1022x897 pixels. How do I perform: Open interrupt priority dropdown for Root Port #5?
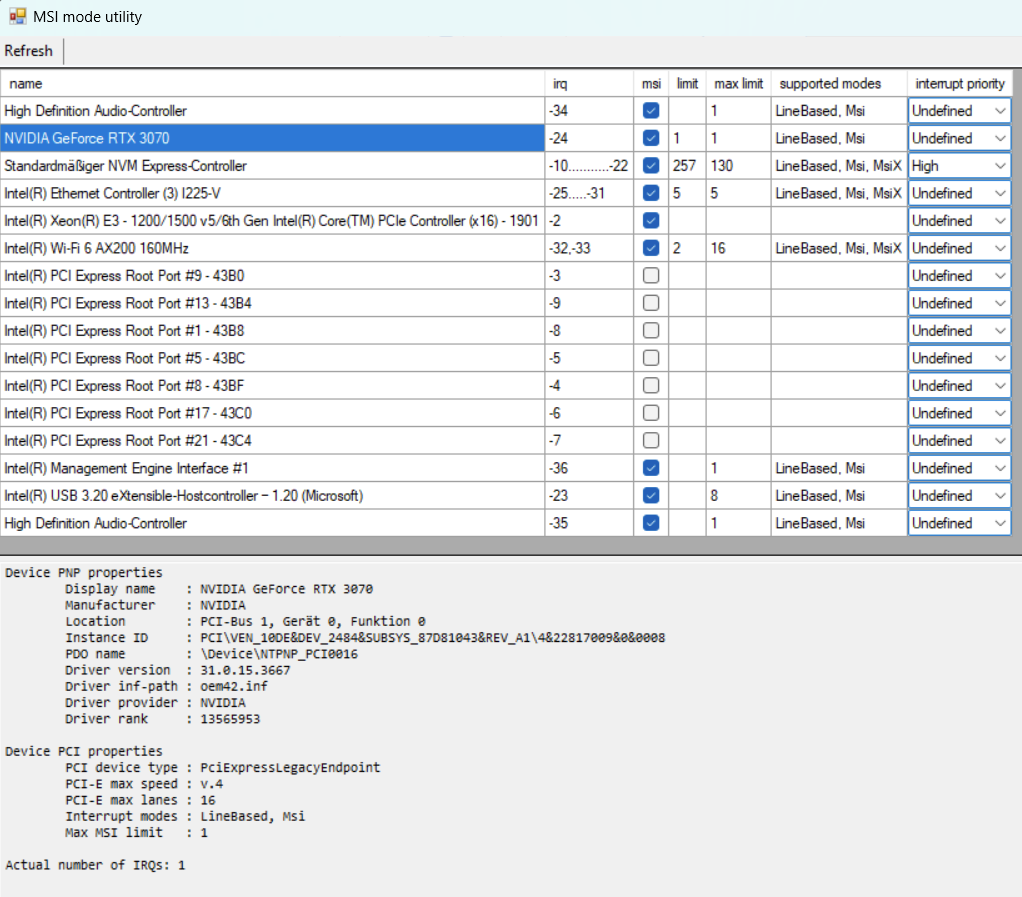click(959, 358)
